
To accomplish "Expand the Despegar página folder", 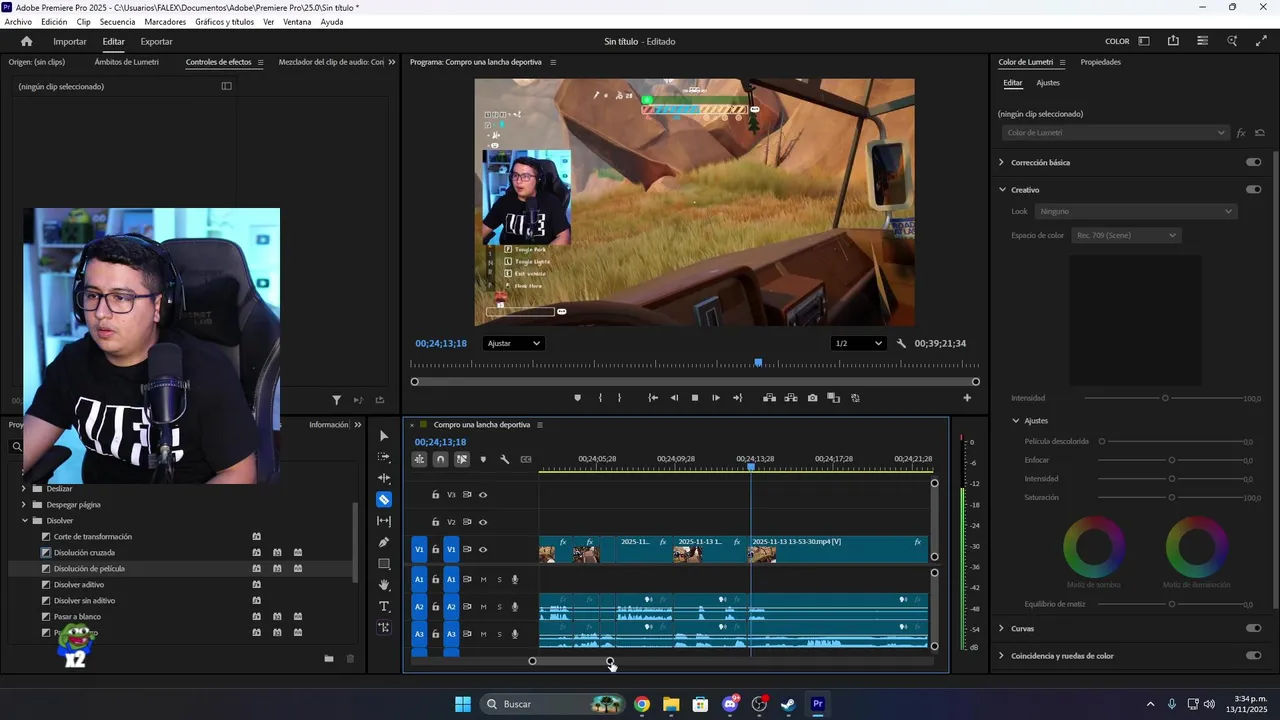I will click(x=24, y=505).
